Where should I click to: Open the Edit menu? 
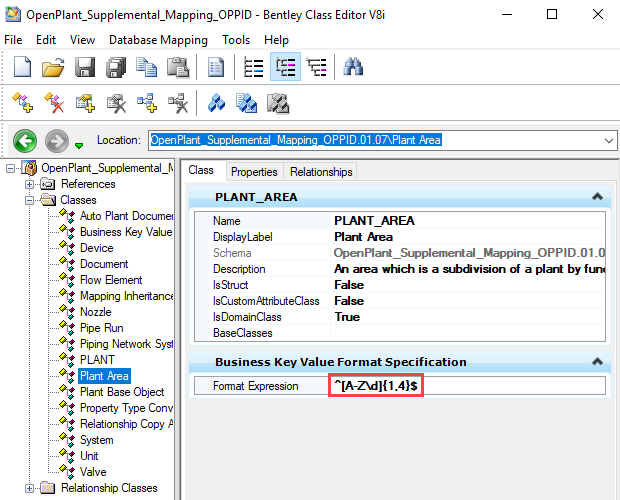[46, 40]
